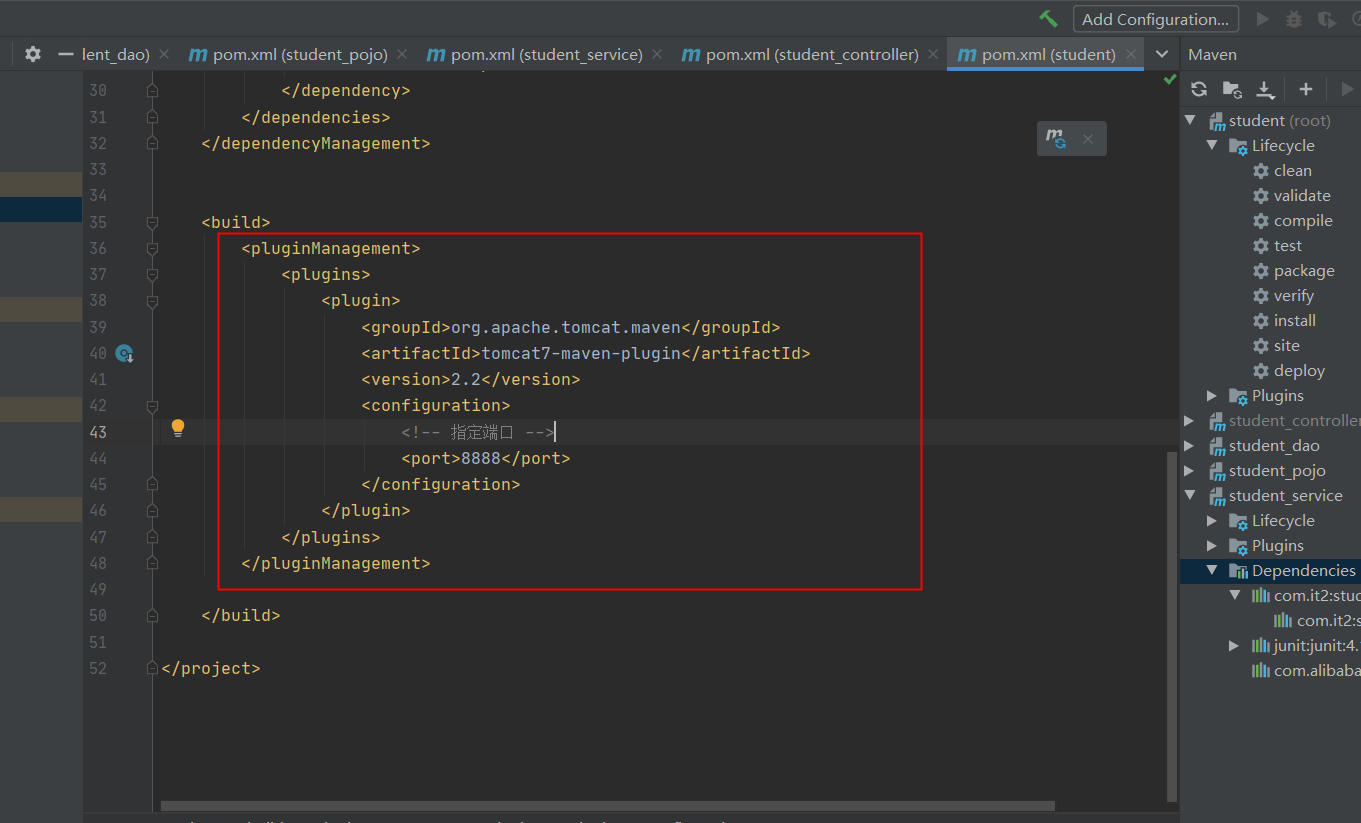The width and height of the screenshot is (1361, 823).
Task: Click the Add Maven Projects plus icon
Action: tap(1305, 90)
